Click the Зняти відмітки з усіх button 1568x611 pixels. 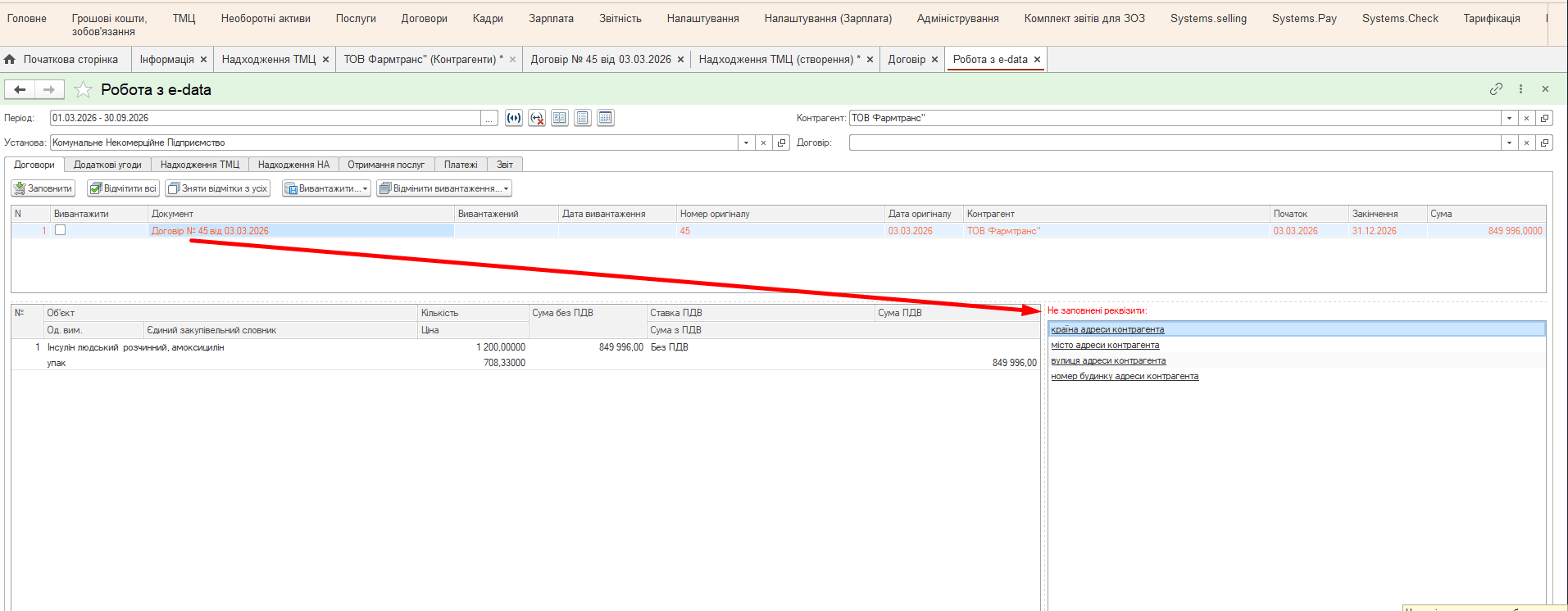tap(218, 188)
